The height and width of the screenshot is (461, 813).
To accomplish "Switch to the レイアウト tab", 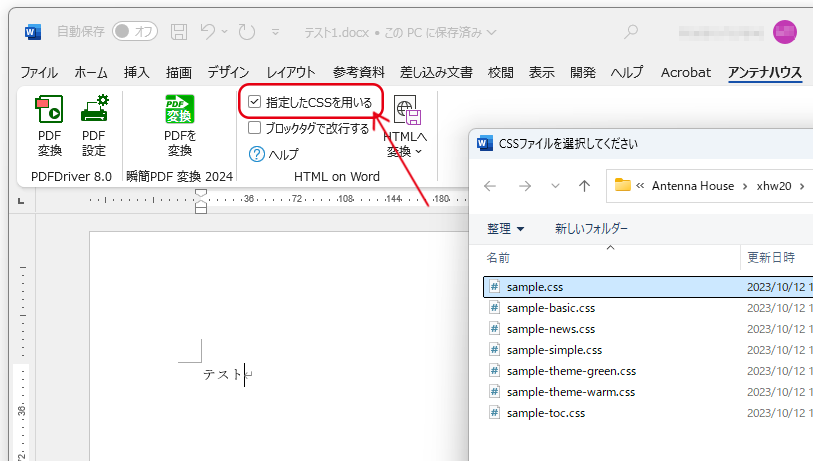I will 291,73.
